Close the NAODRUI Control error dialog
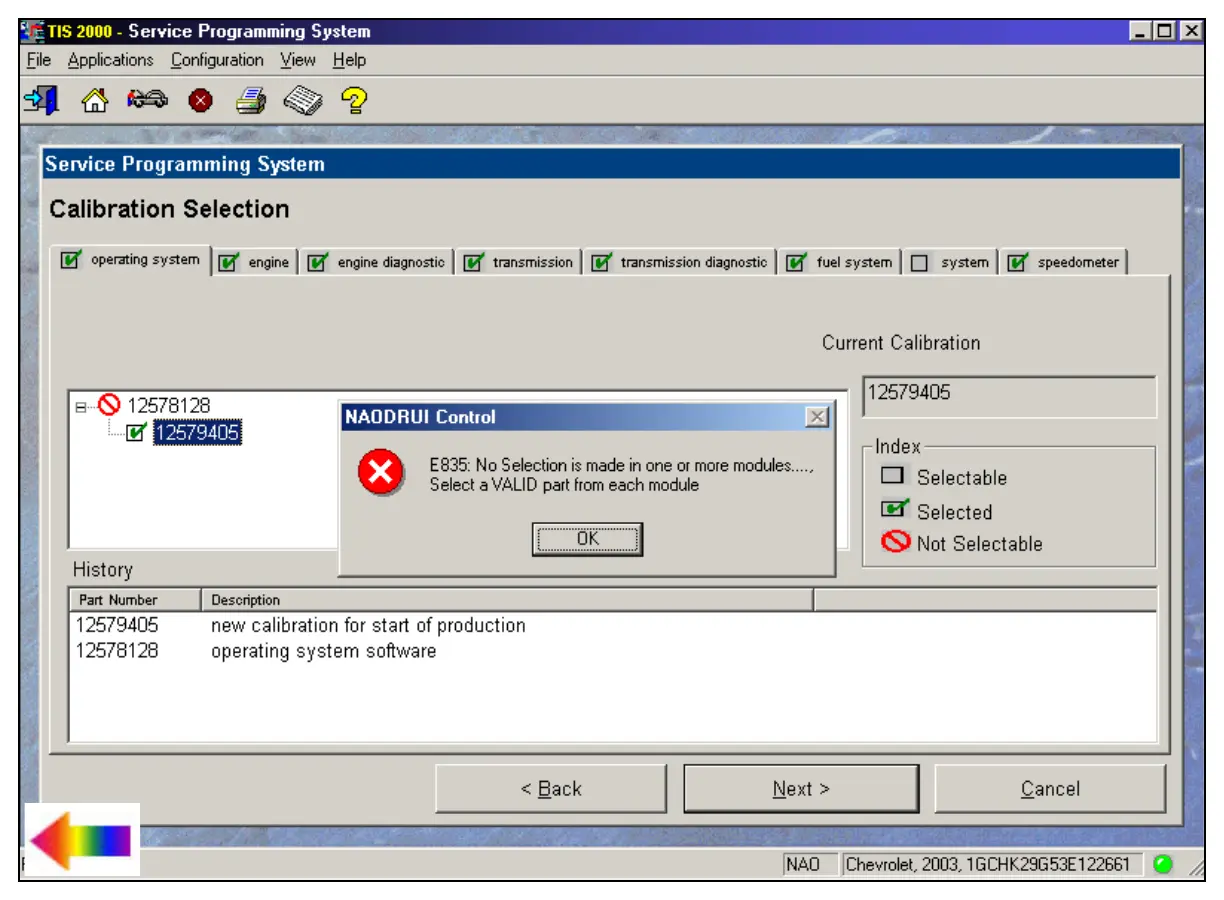 [817, 417]
